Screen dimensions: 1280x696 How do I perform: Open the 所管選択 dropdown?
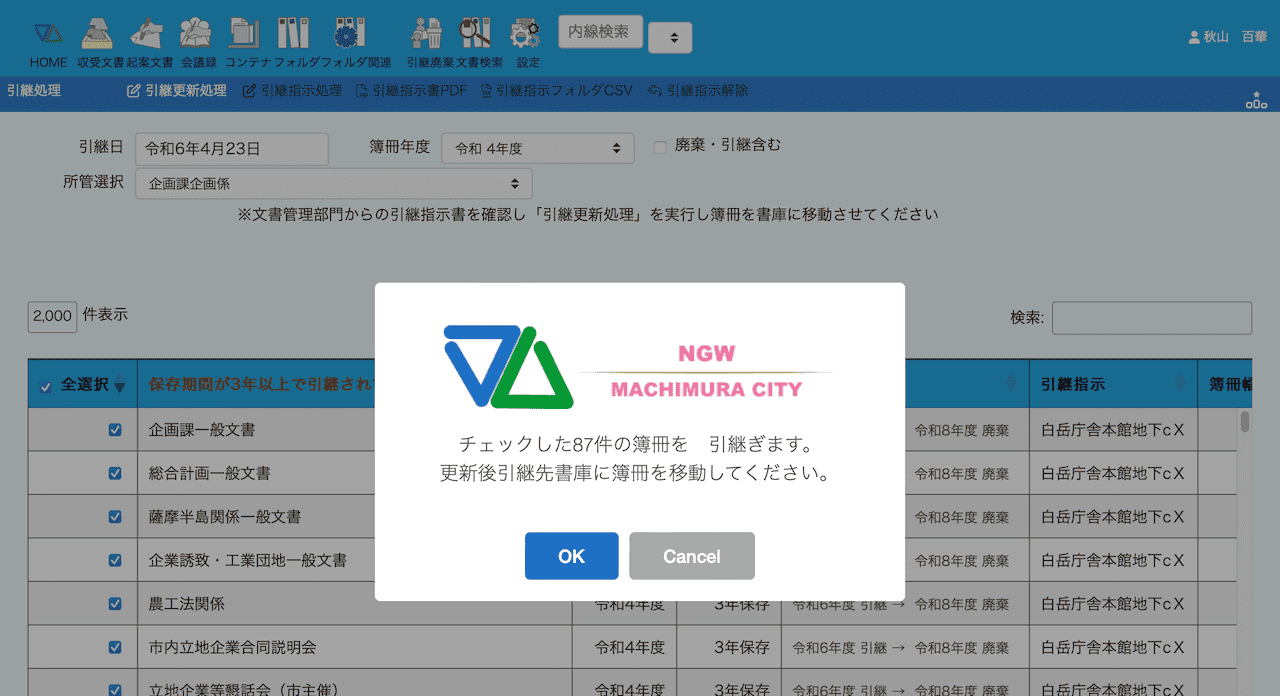click(x=334, y=184)
